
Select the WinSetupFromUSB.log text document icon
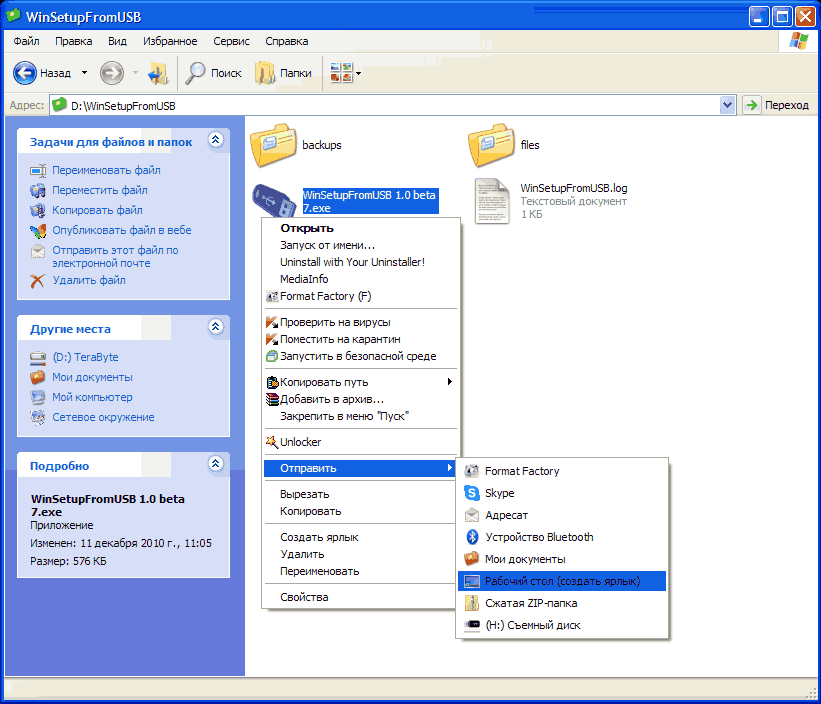tap(493, 200)
